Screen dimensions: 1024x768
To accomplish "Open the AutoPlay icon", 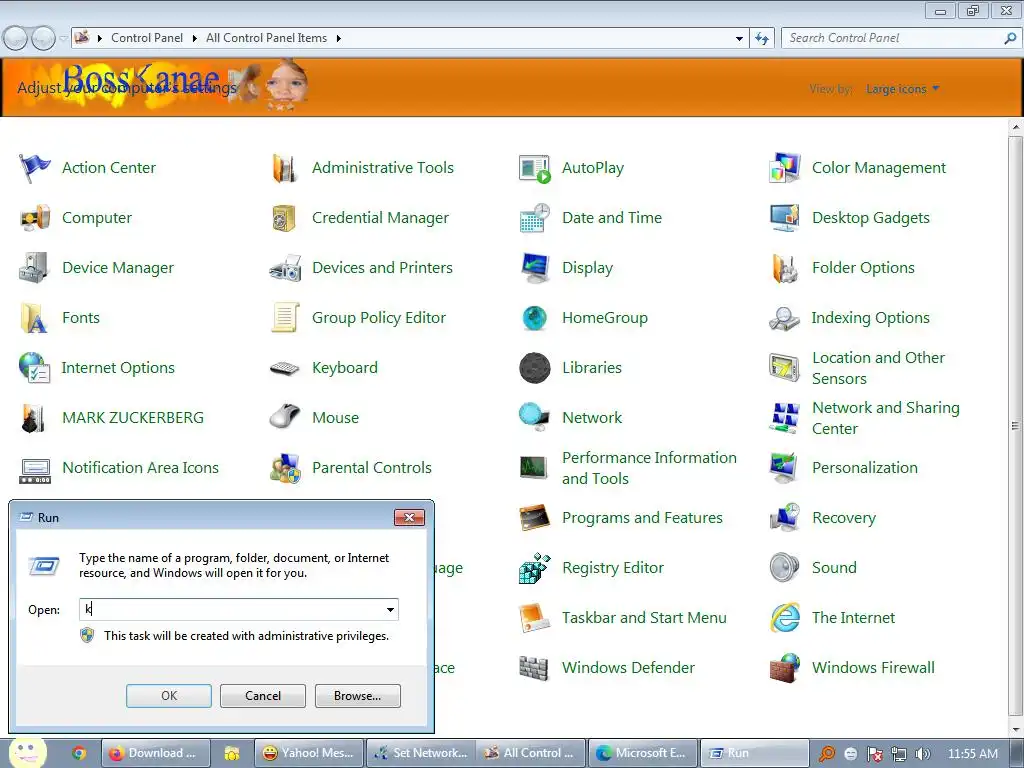I will 534,168.
